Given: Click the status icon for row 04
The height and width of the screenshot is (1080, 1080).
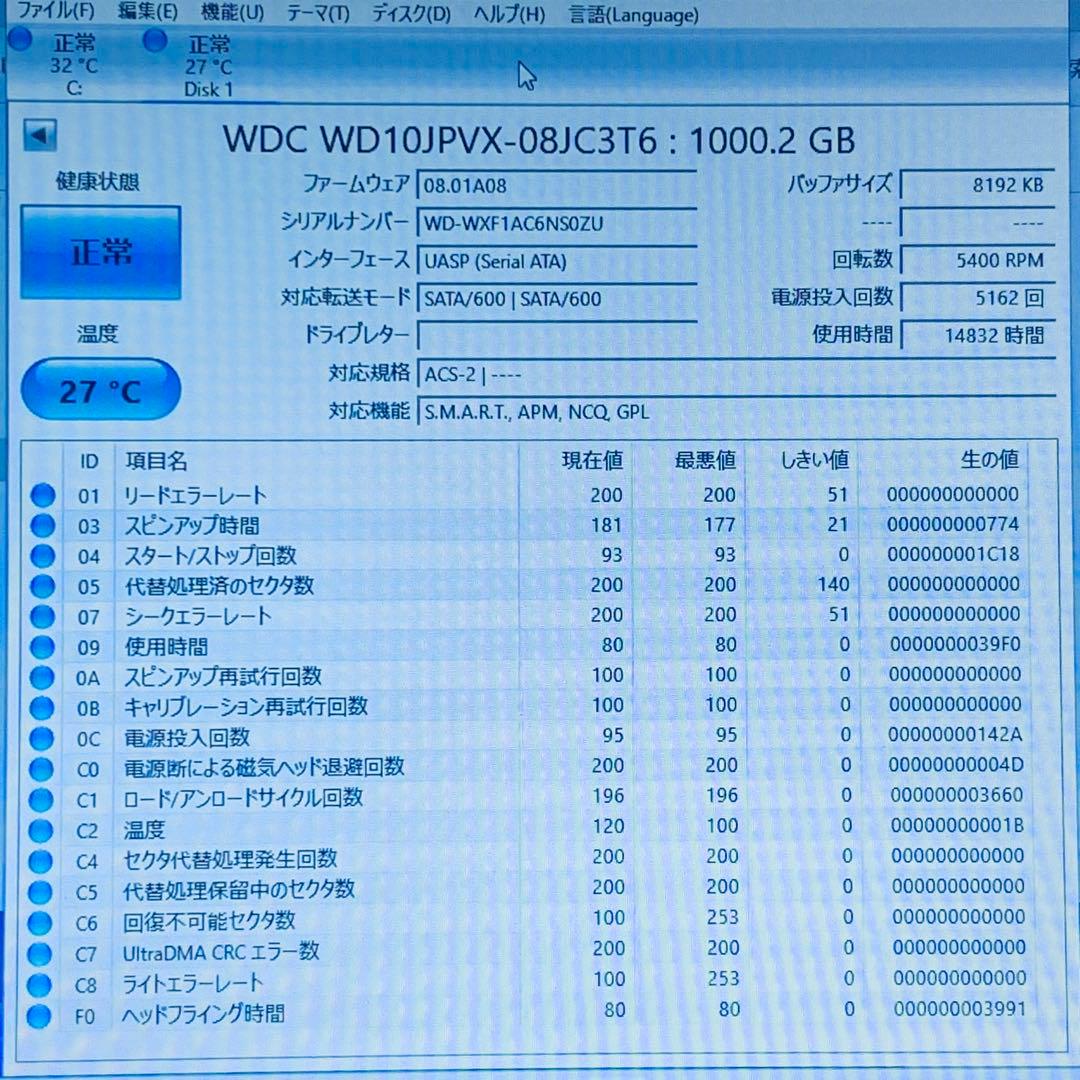Looking at the screenshot, I should click(43, 556).
